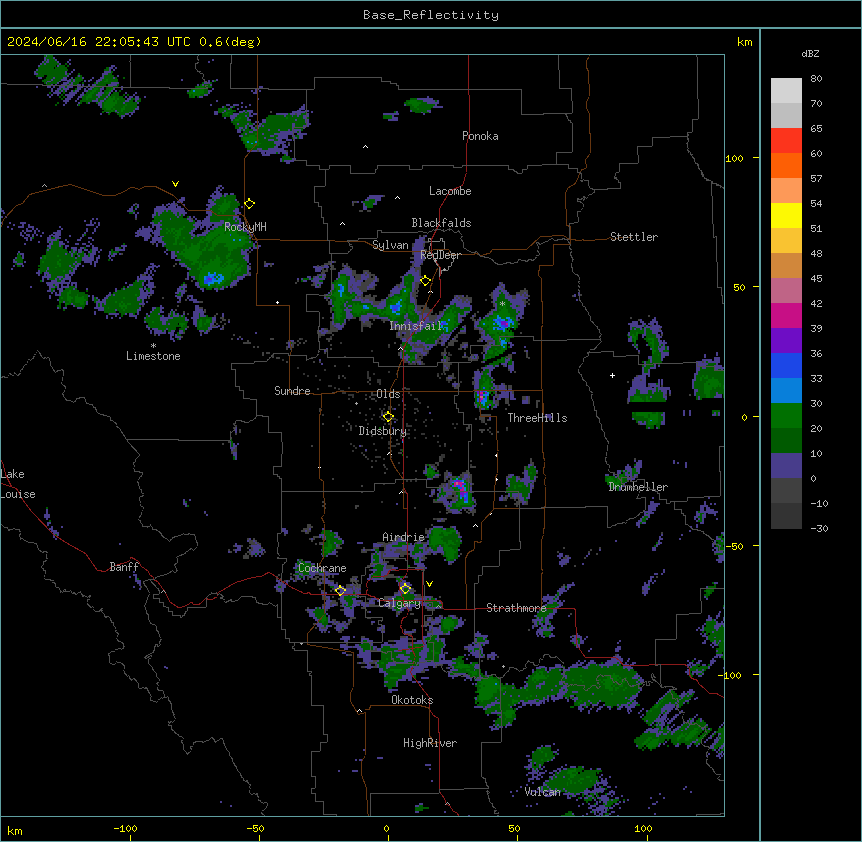Select the light gray 70-80 dBZ swatch
Viewport: 862px width, 842px height.
click(786, 91)
